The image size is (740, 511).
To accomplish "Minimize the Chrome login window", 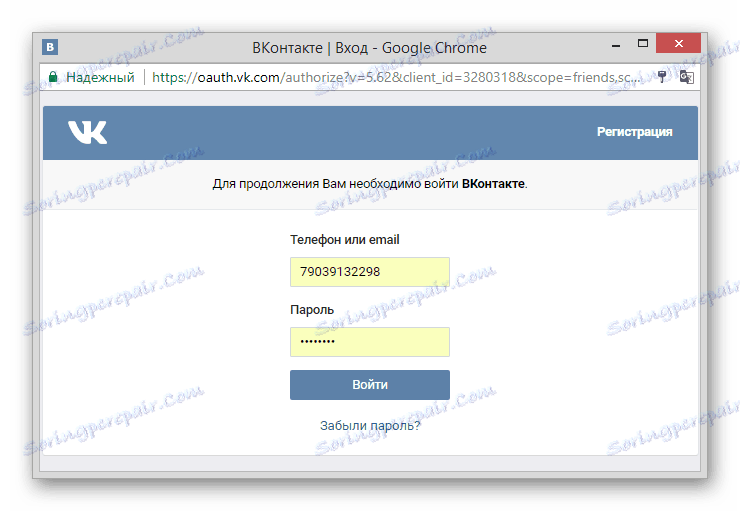I will coord(615,45).
